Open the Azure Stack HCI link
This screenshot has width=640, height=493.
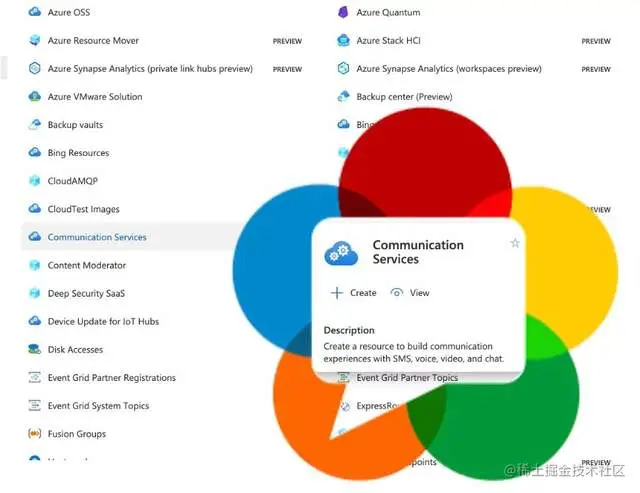pyautogui.click(x=388, y=40)
